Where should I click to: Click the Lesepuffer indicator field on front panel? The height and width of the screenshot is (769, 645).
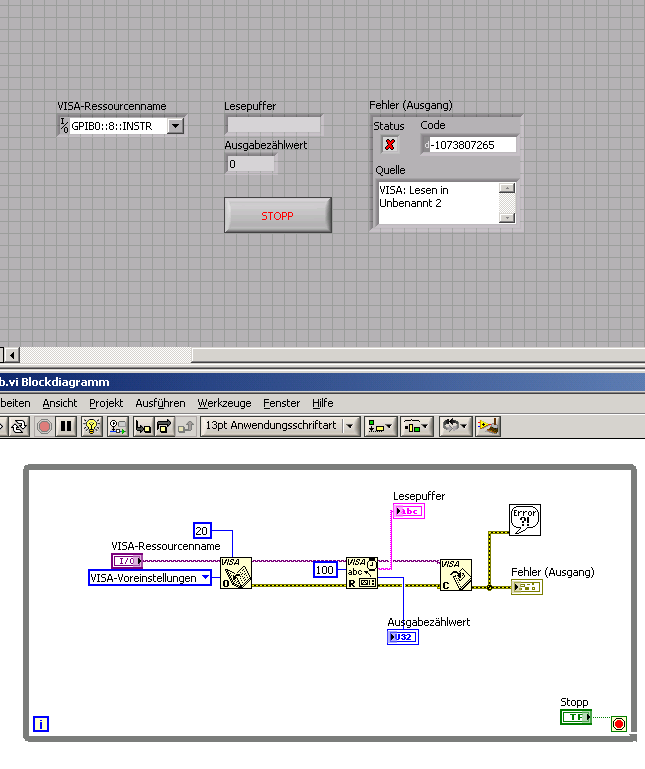pyautogui.click(x=274, y=125)
